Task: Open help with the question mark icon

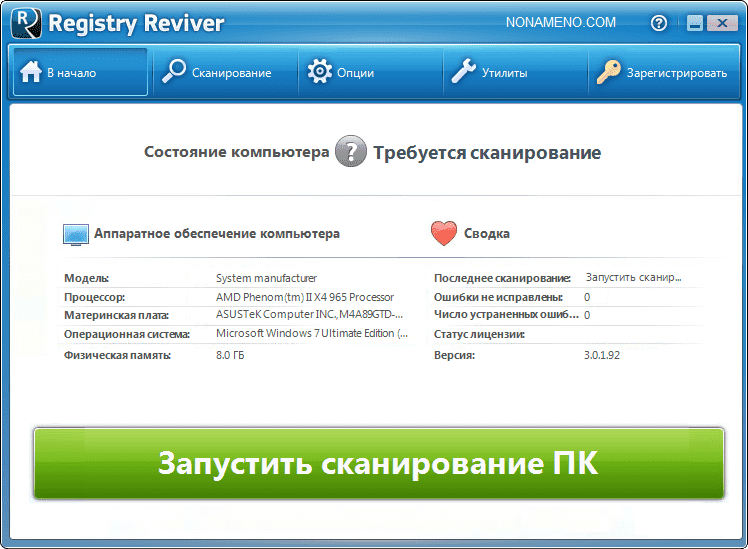Action: pos(658,23)
